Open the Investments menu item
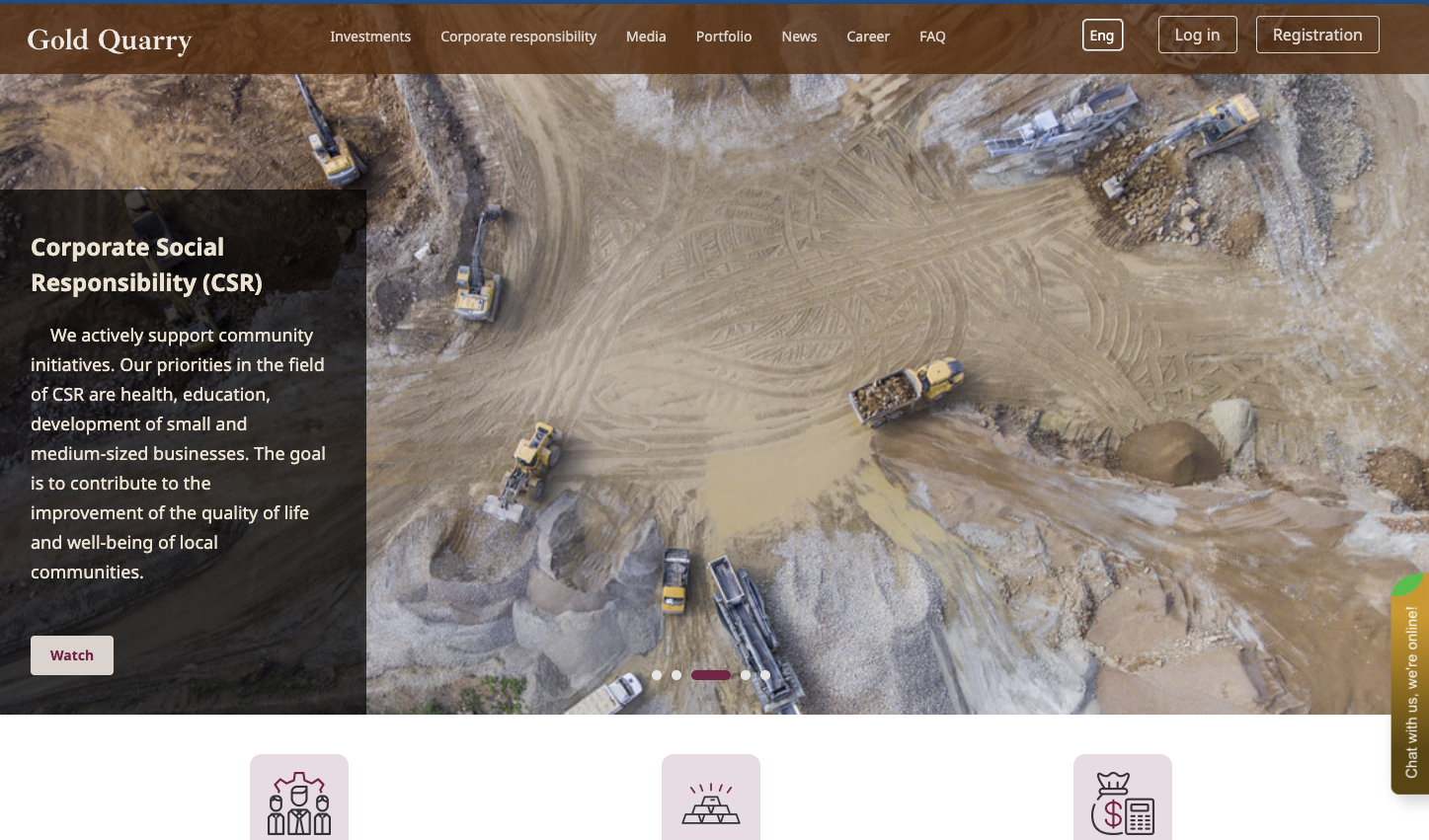Viewport: 1429px width, 840px height. pos(370,37)
